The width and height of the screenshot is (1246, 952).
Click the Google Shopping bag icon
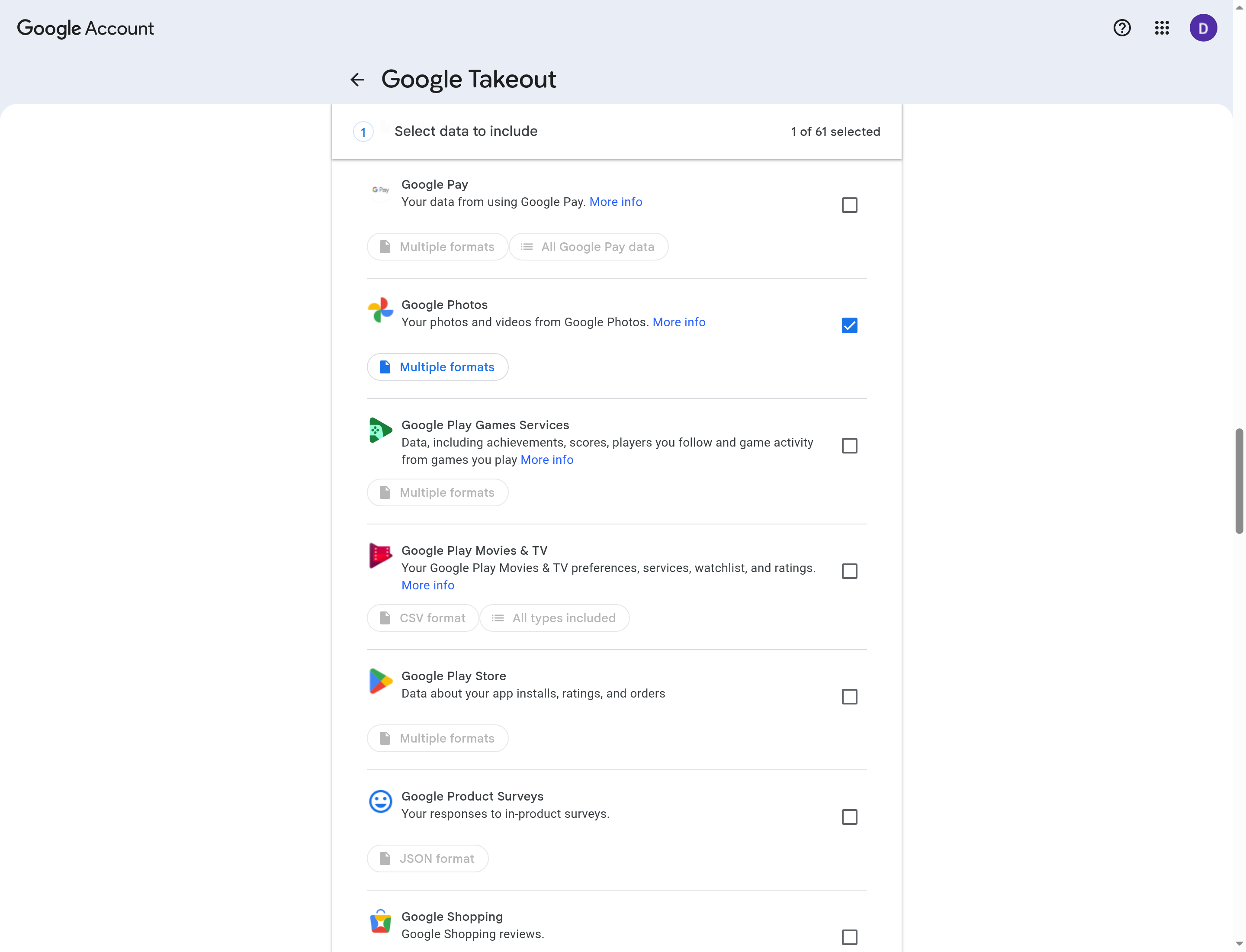click(x=380, y=921)
